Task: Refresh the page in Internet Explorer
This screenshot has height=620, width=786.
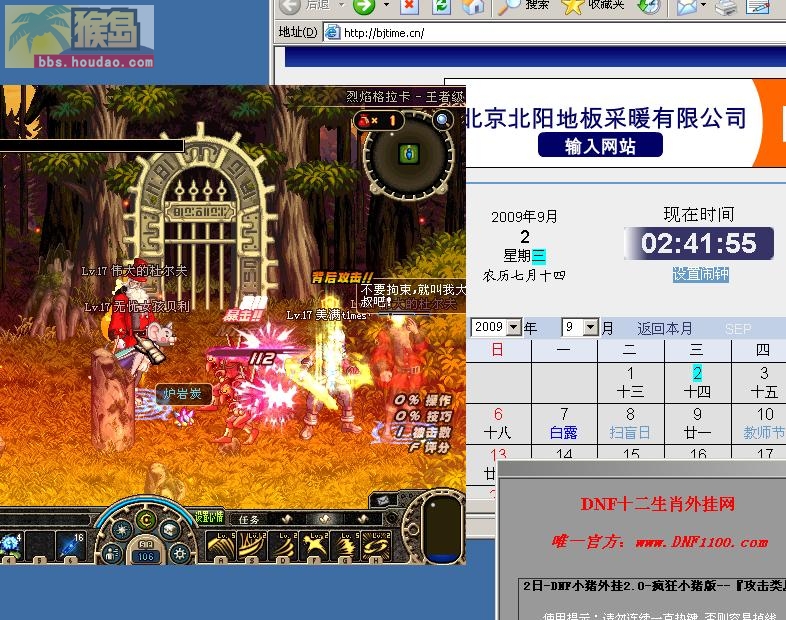Action: (x=441, y=6)
